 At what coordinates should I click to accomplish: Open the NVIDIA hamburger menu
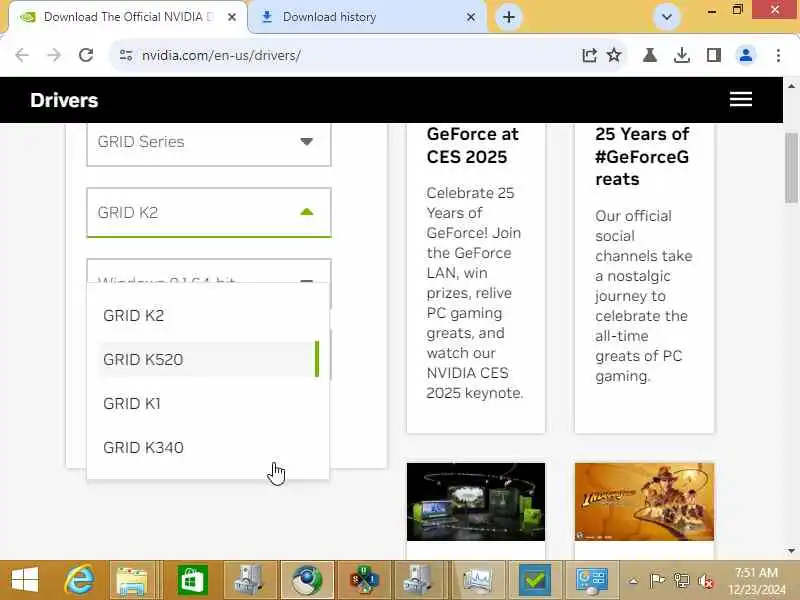tap(741, 99)
